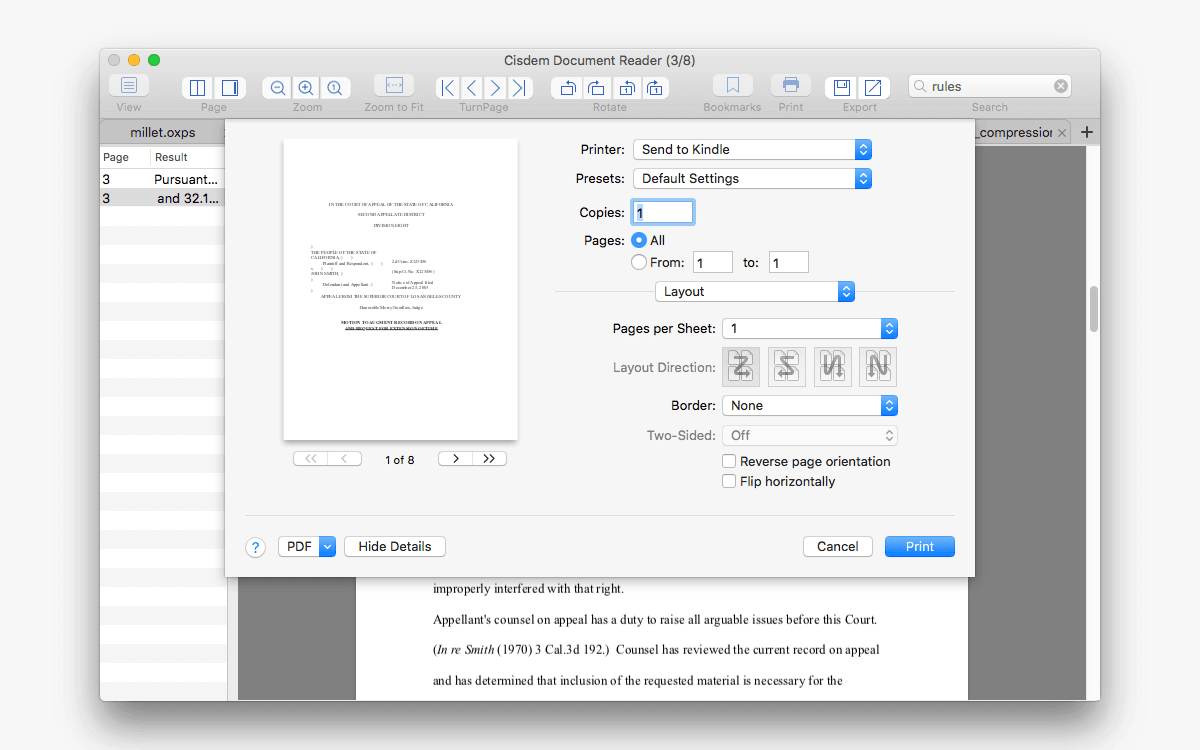Screen dimensions: 1200x750
Task: Choose third Layout Direction icon
Action: click(x=833, y=367)
